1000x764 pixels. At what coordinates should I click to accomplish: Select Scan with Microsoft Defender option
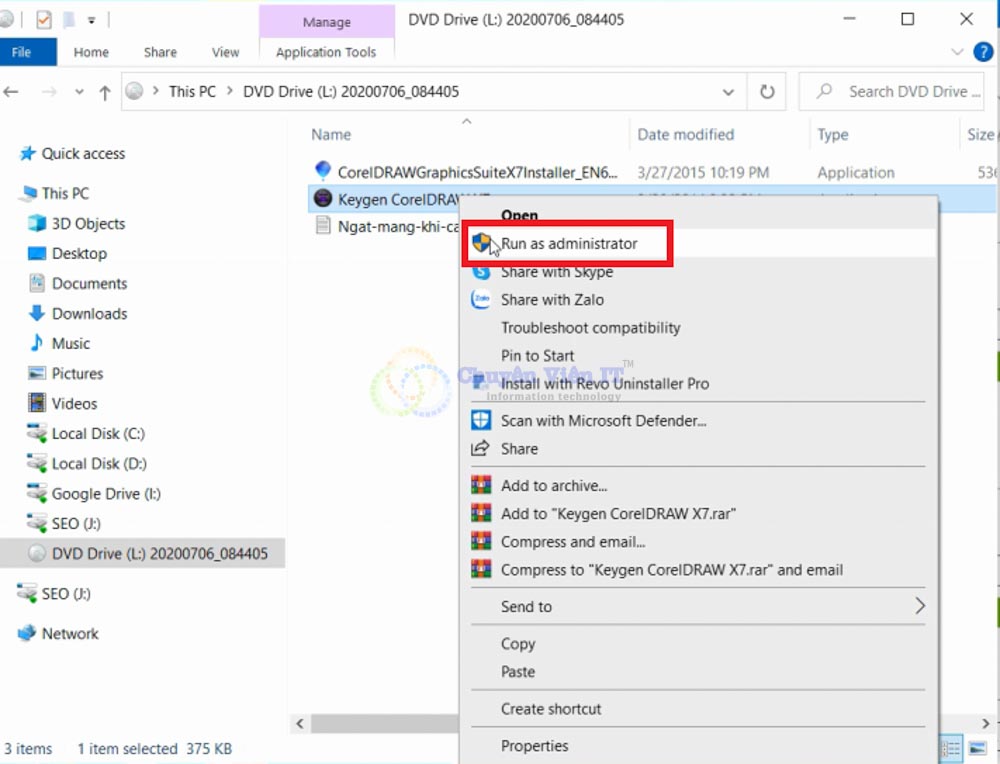[603, 421]
